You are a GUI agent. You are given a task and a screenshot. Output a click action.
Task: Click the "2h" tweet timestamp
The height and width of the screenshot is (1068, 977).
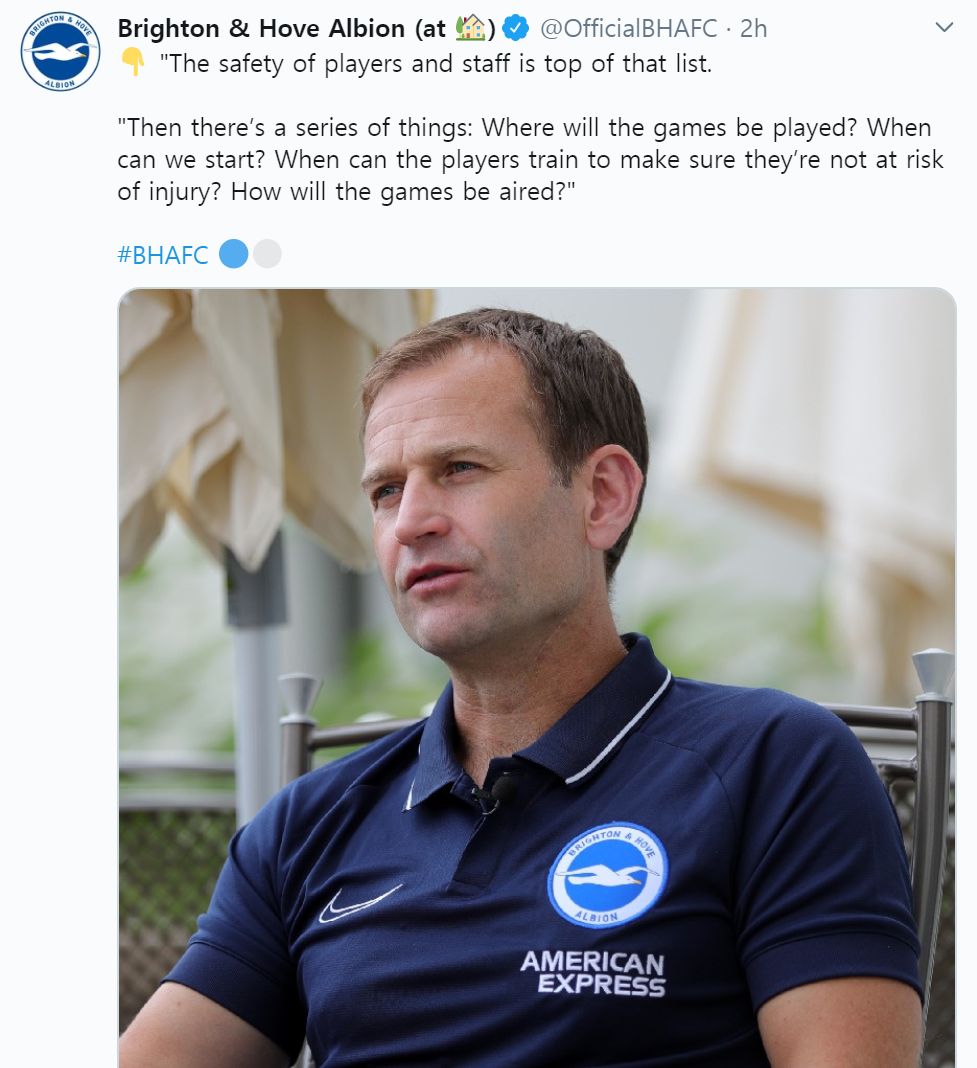click(753, 28)
